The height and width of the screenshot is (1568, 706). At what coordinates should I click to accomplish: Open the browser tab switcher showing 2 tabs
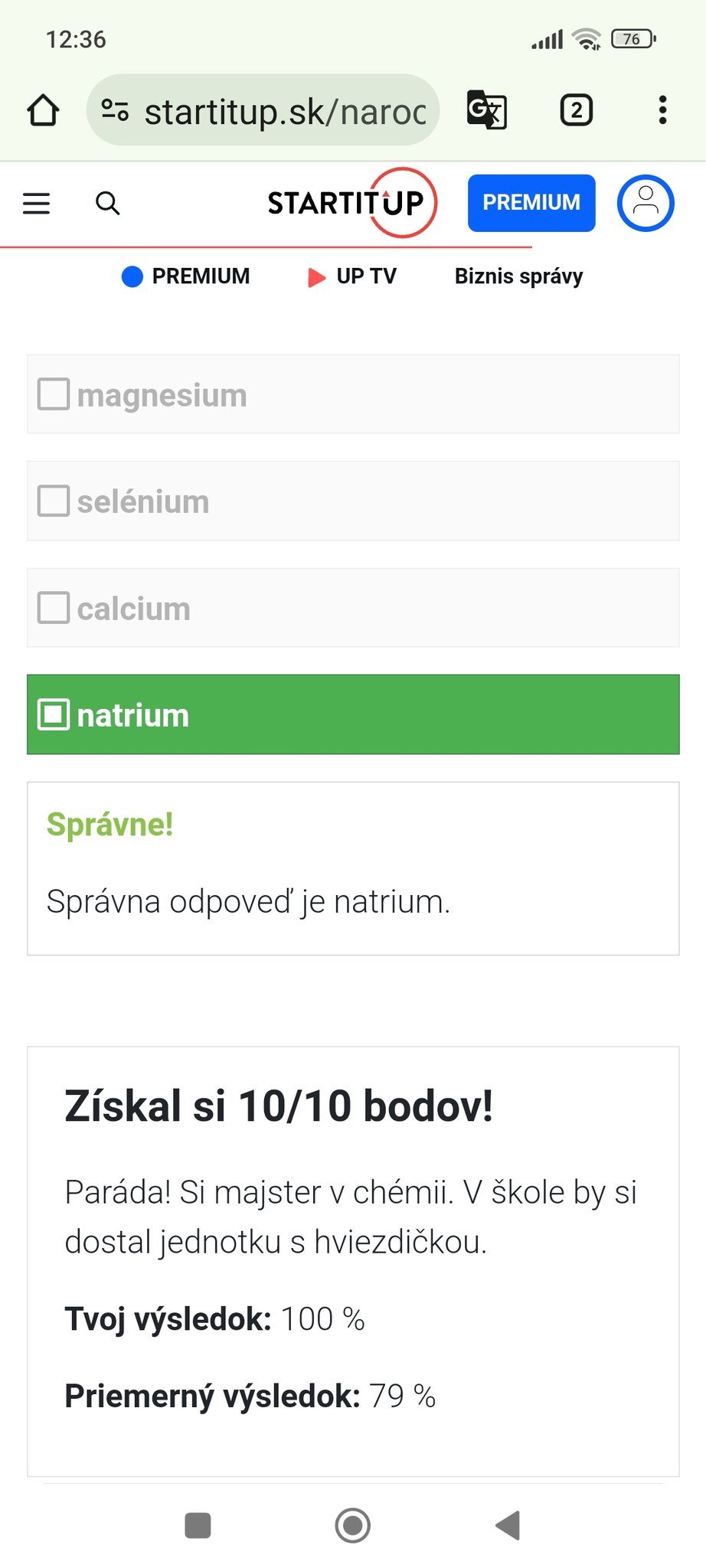(575, 109)
